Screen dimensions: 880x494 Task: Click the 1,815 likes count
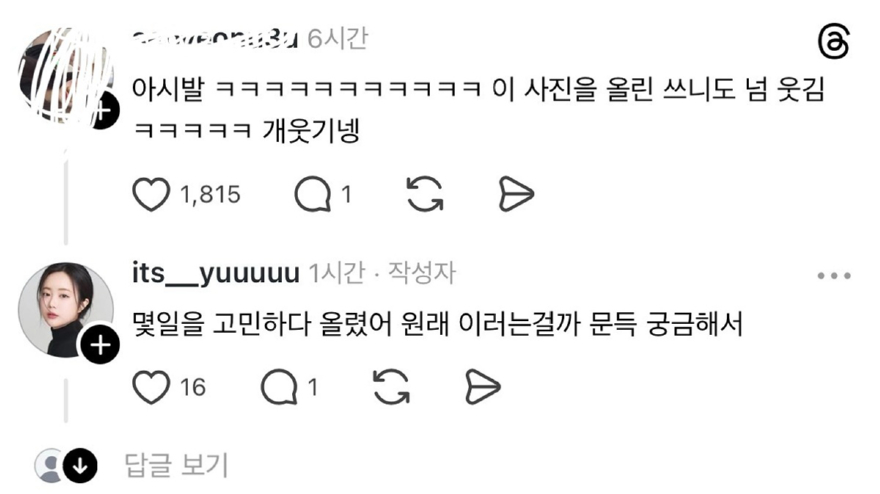point(210,195)
